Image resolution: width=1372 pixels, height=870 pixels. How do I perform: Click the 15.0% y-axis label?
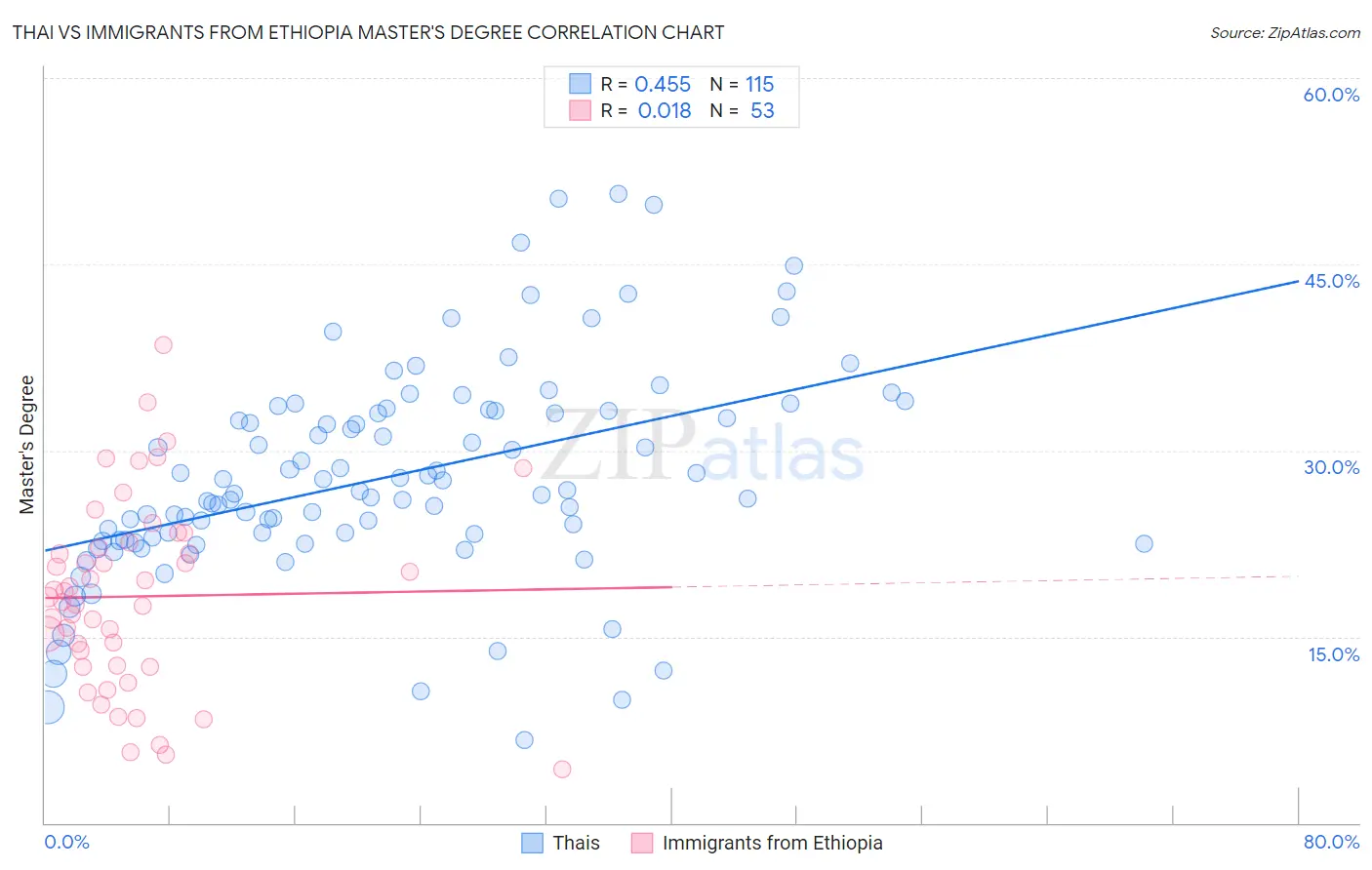pyautogui.click(x=1333, y=654)
